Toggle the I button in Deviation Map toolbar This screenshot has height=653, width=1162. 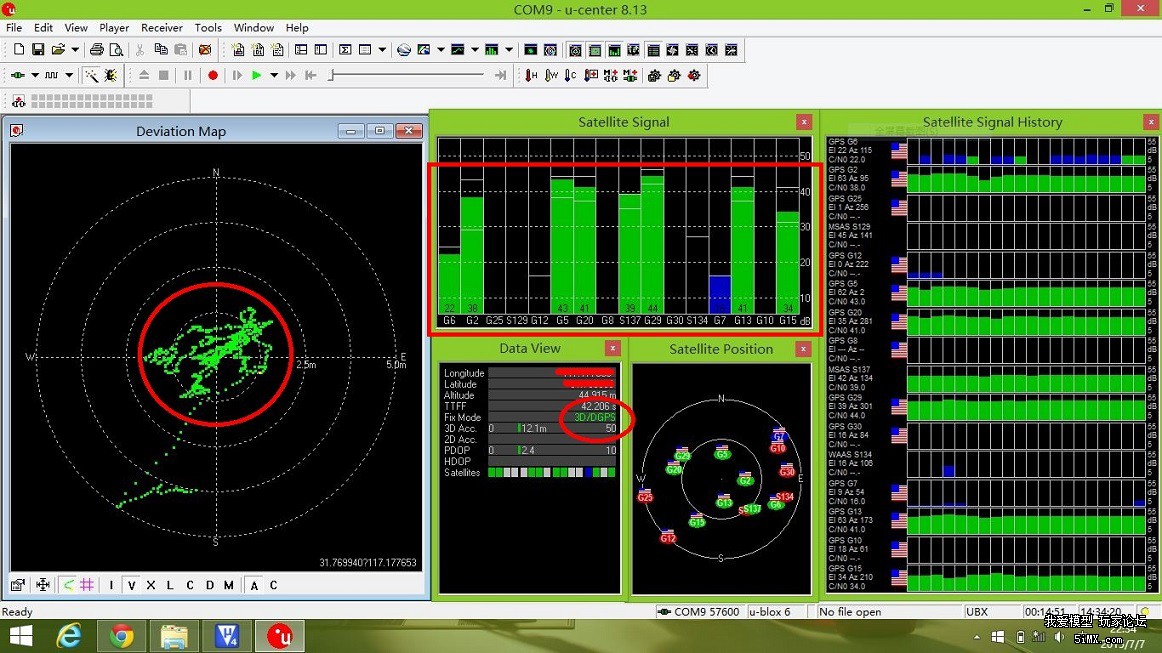tap(111, 585)
